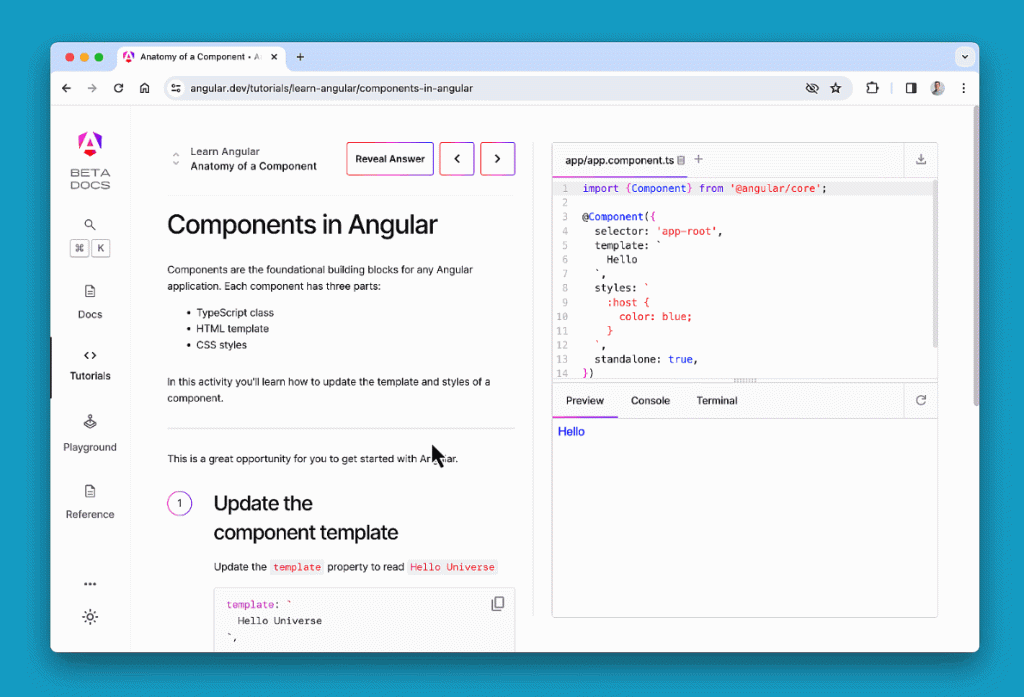Viewport: 1024px width, 697px height.
Task: Click the 'Update the component template' heading
Action: pyautogui.click(x=306, y=518)
